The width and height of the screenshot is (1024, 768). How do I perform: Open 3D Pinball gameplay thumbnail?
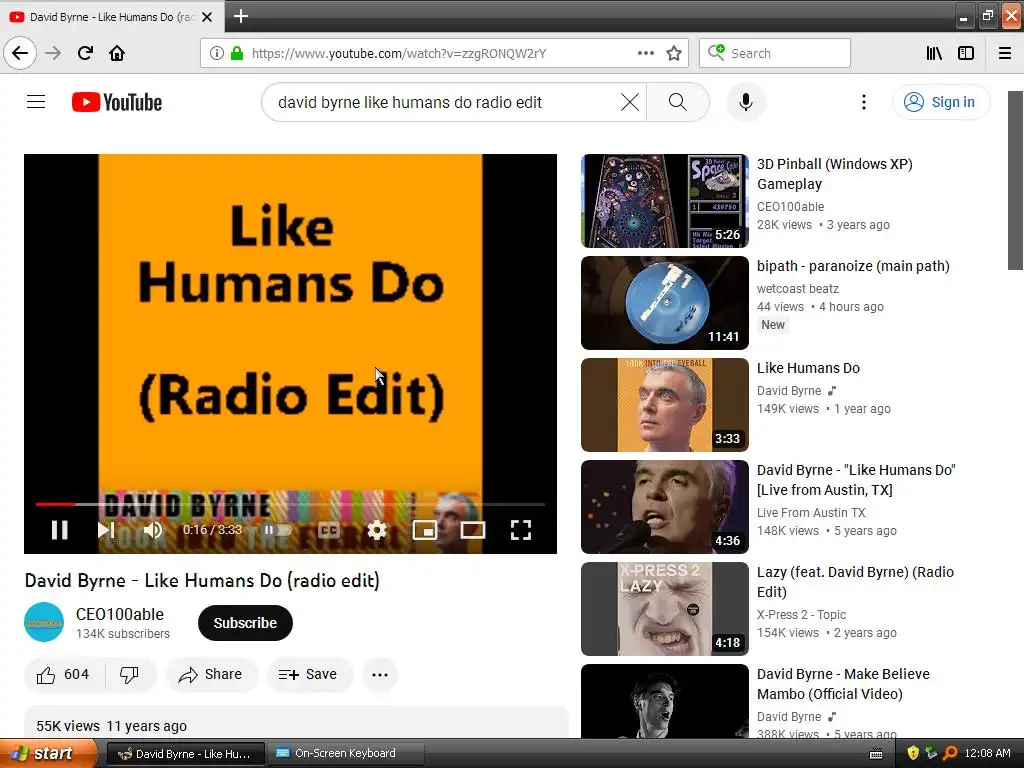[664, 201]
